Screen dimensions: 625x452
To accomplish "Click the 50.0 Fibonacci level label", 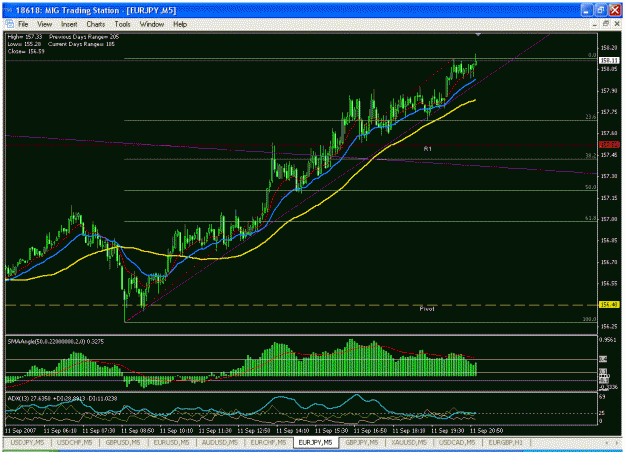I will 591,187.
